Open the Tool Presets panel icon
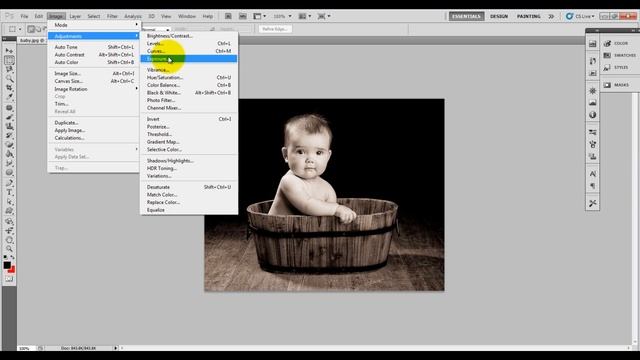This screenshot has width=640, height=360. [x=592, y=203]
